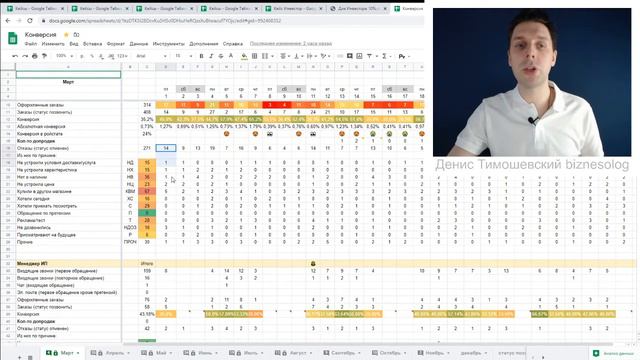This screenshot has height=360, width=640.
Task: Open the Дополнения menu
Action: pyautogui.click(x=204, y=44)
